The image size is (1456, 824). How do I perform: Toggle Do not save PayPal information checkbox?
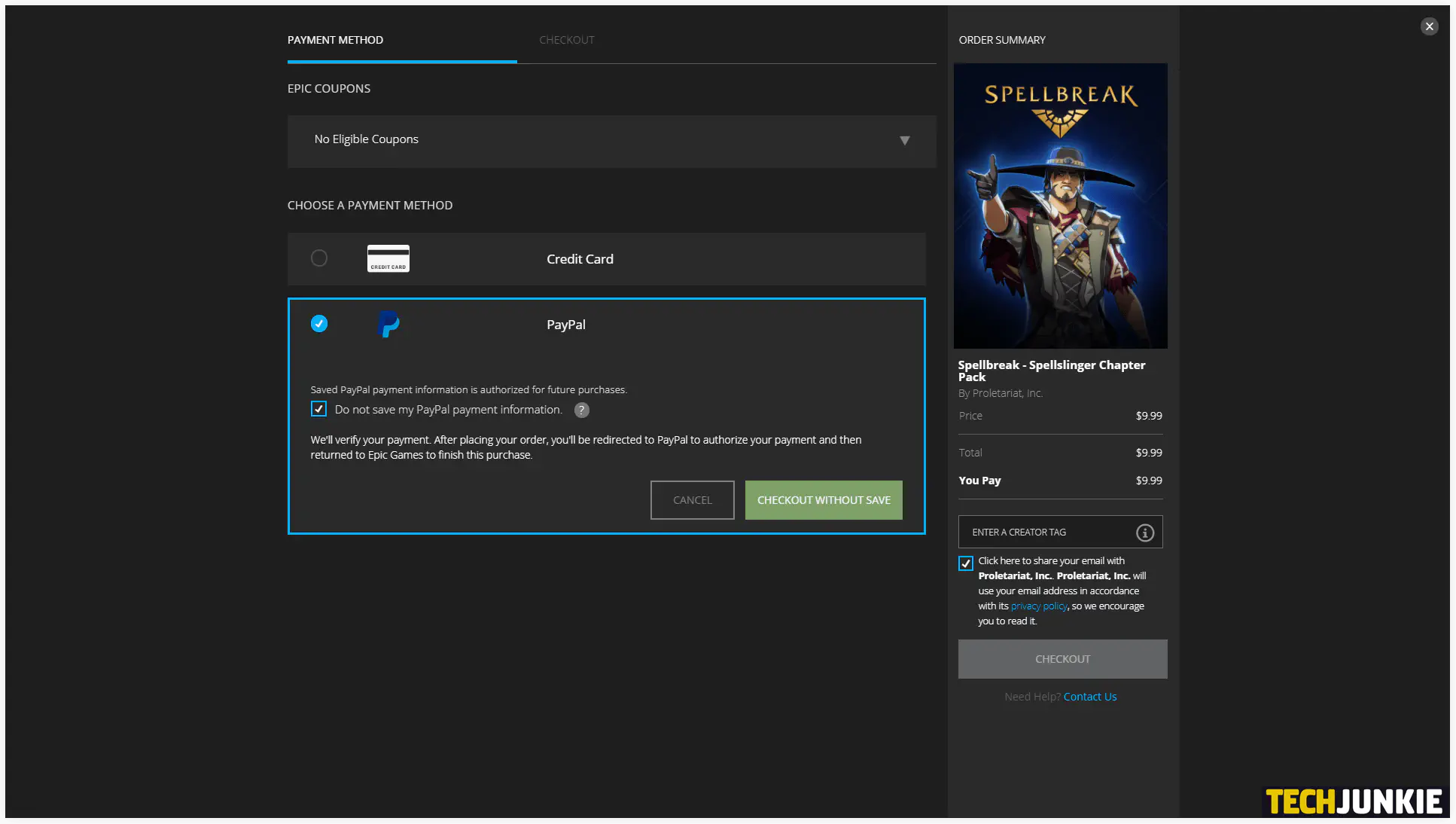[x=319, y=409]
